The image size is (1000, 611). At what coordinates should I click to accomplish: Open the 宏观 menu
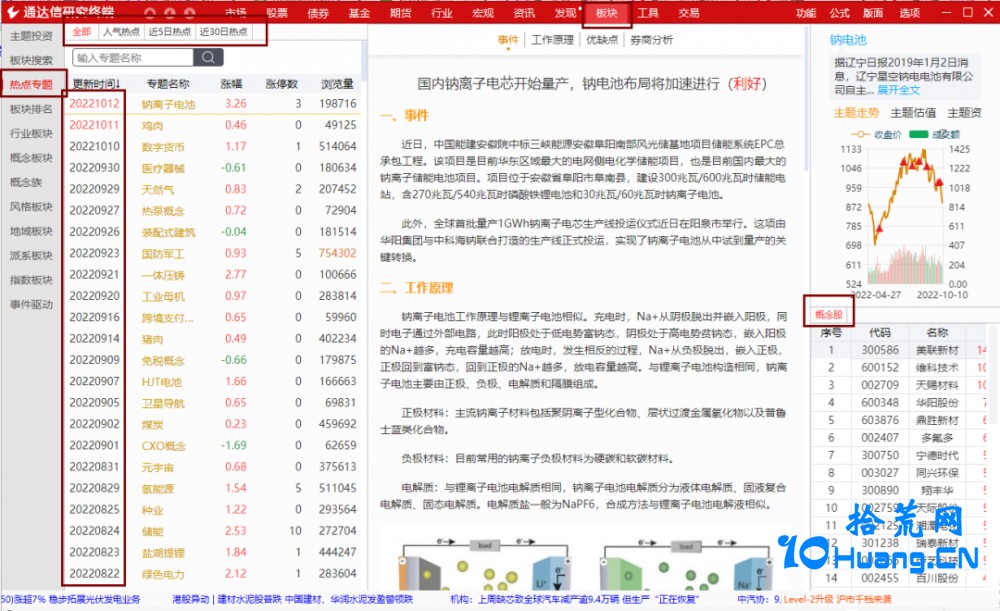tap(483, 13)
